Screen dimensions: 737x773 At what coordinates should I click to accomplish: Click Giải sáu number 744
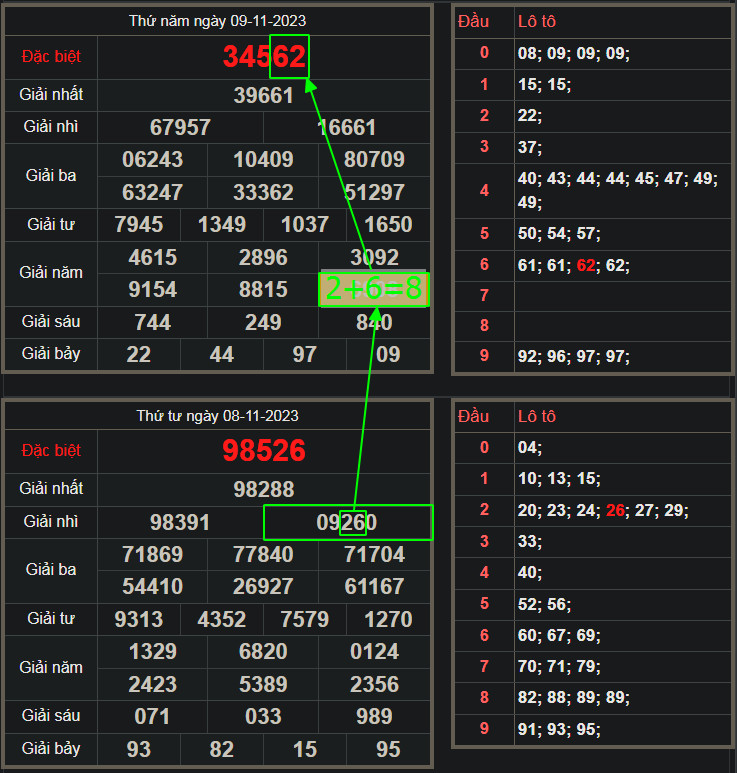pyautogui.click(x=152, y=322)
